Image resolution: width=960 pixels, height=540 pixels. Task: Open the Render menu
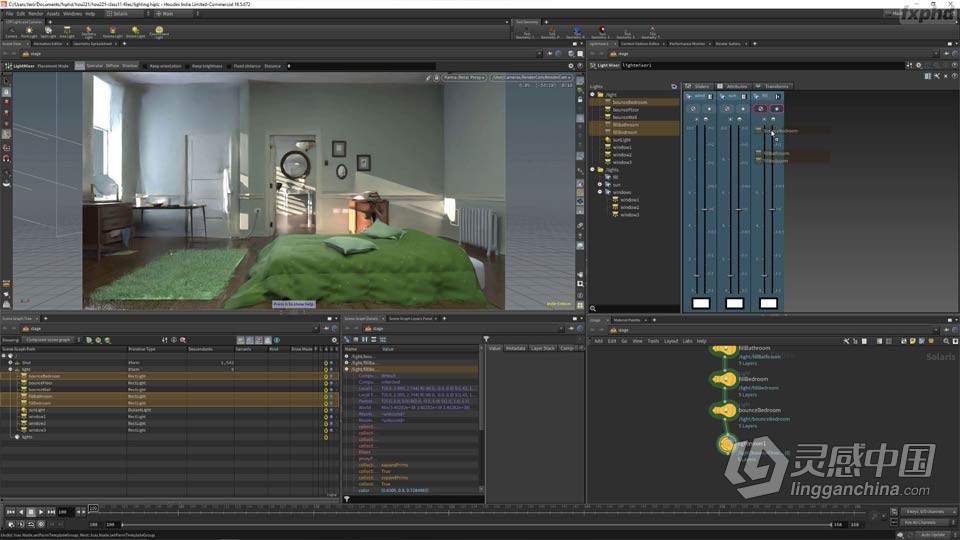tap(36, 13)
